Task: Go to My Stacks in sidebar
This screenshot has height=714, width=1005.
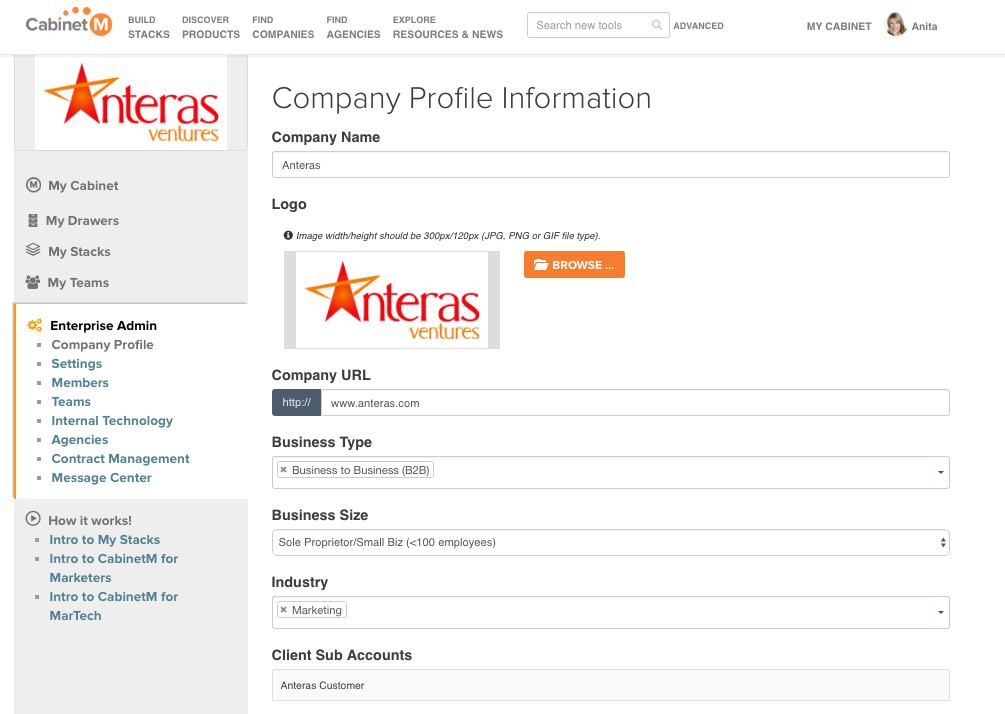Action: (x=79, y=251)
